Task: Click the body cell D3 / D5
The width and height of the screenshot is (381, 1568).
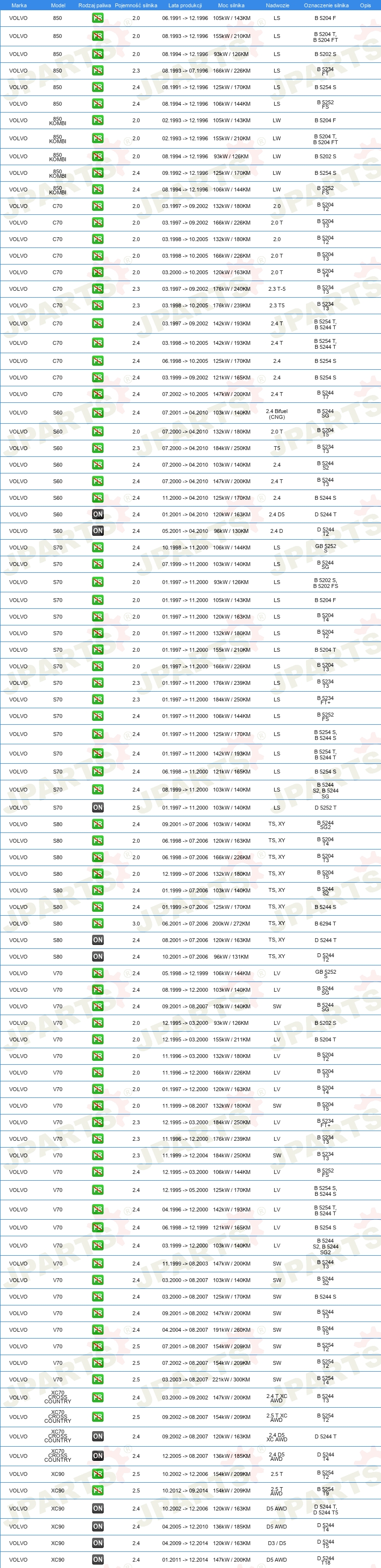Action: 277,1543
